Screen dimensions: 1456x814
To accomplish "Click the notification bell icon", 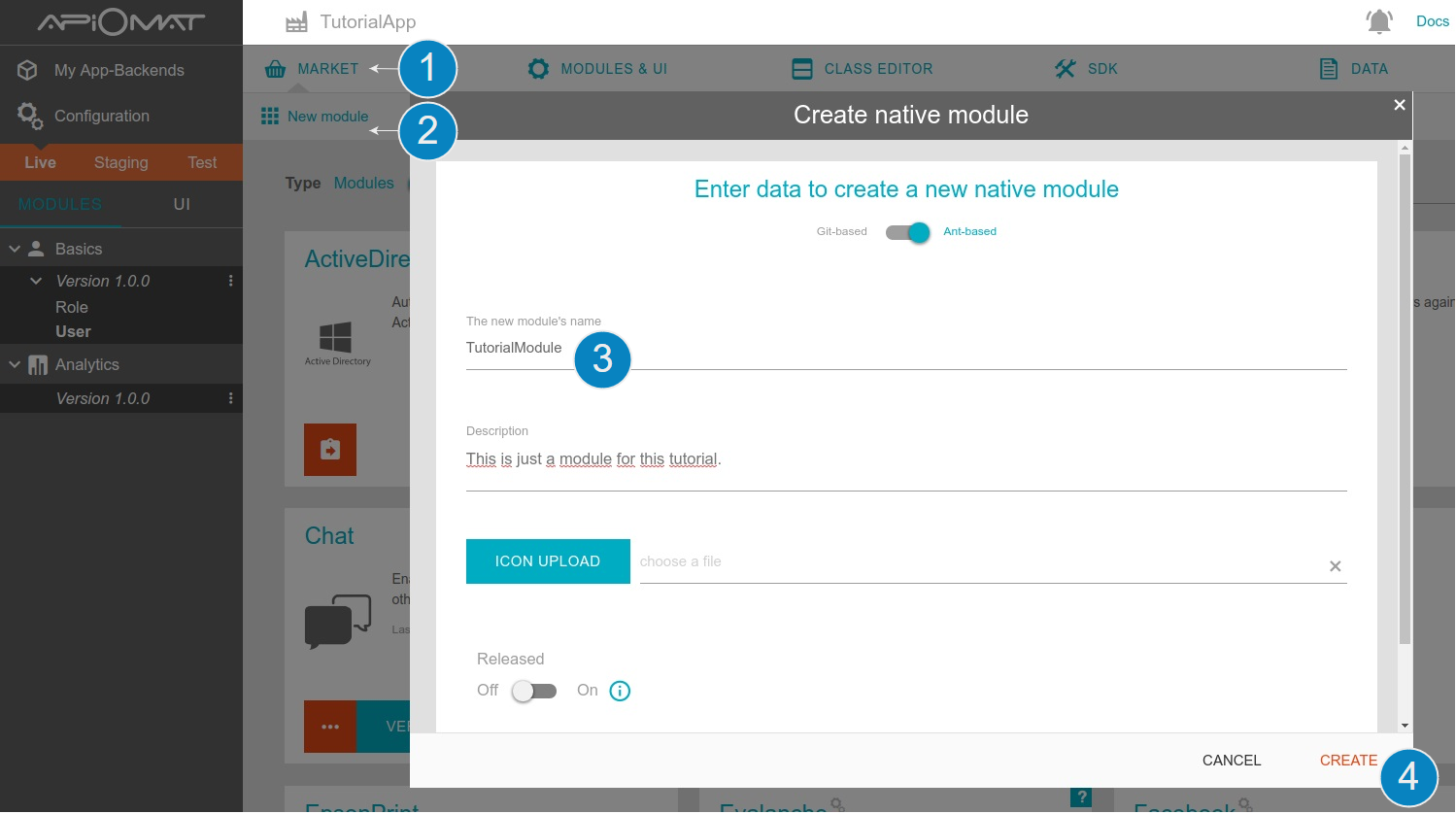I will (x=1378, y=21).
